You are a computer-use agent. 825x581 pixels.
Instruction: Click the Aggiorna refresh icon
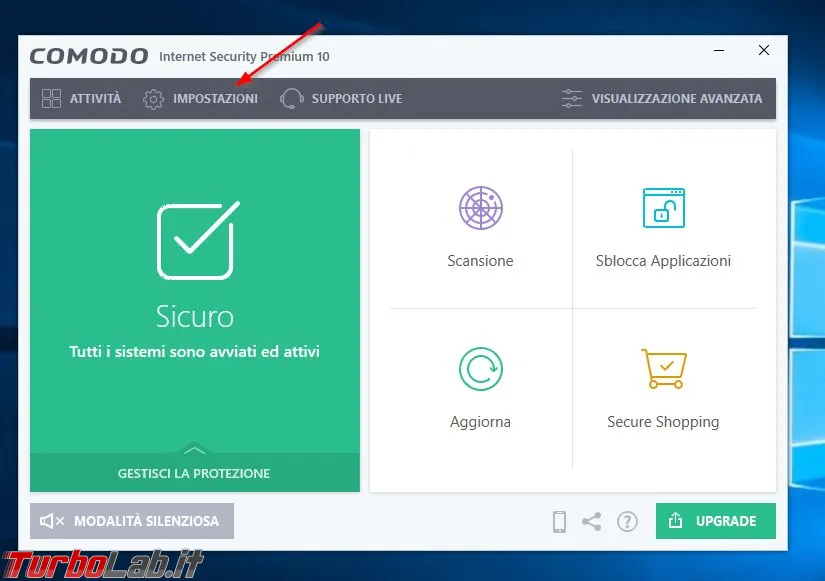click(480, 369)
